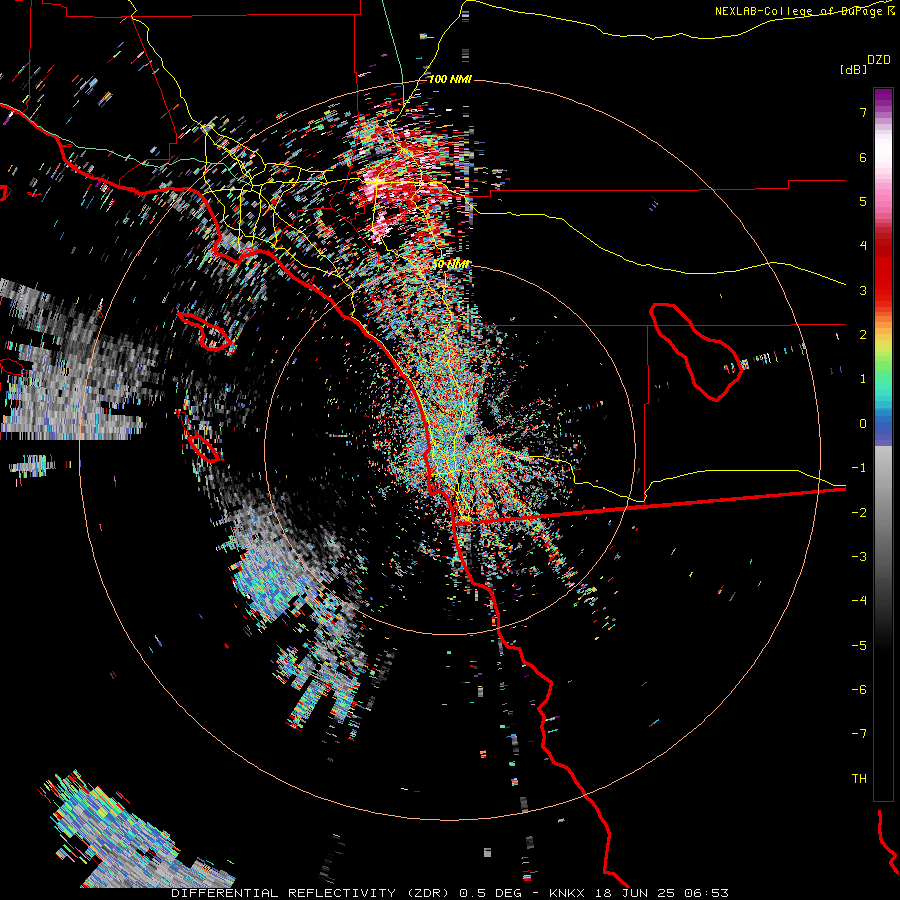Select the -7 dB scale label
The height and width of the screenshot is (900, 900).
pos(859,734)
